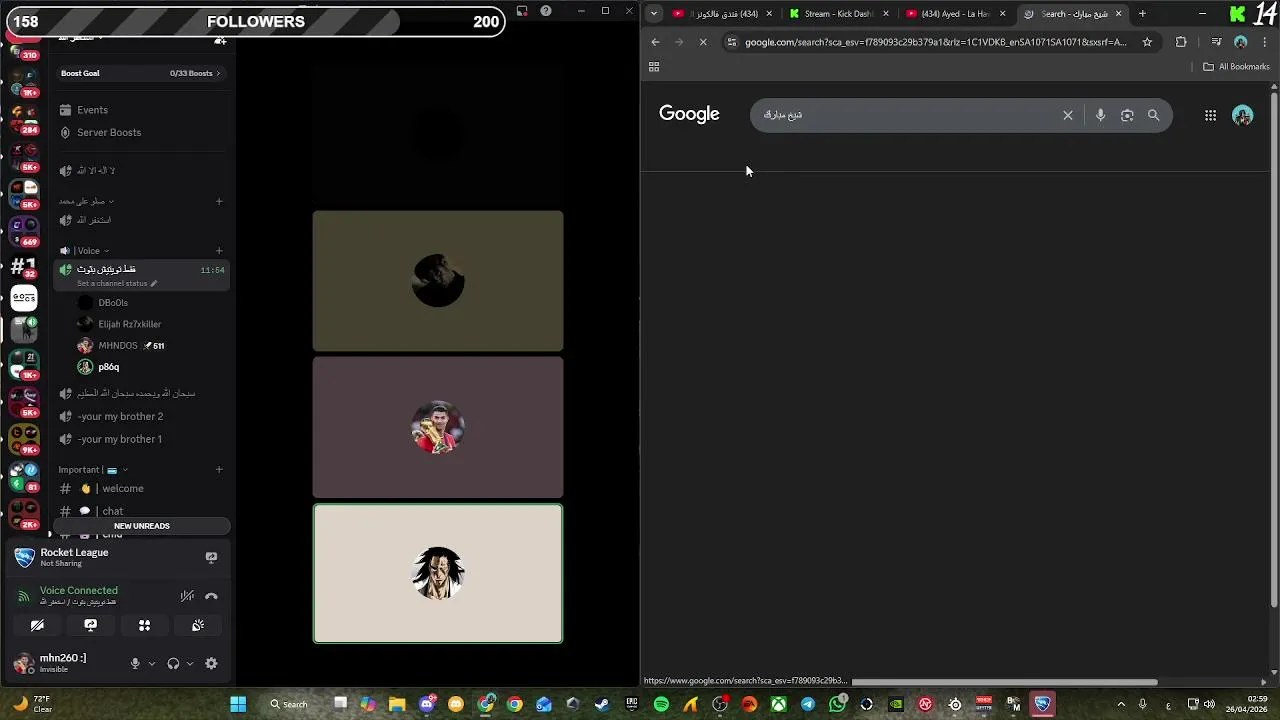This screenshot has height=720, width=1280.
Task: Collapse the Important category
Action: (92, 470)
